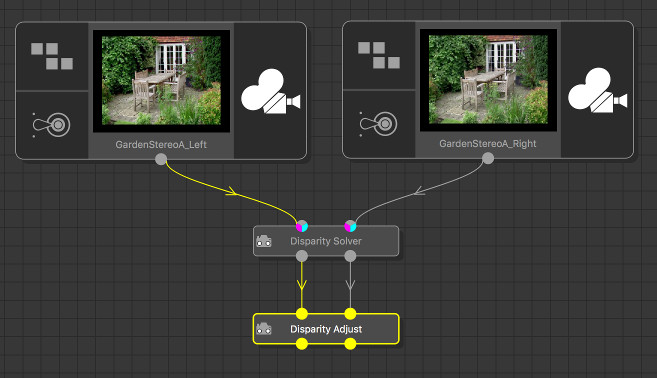Click right yellow input port of Disparity Adjust
657x378 pixels.
[x=350, y=313]
